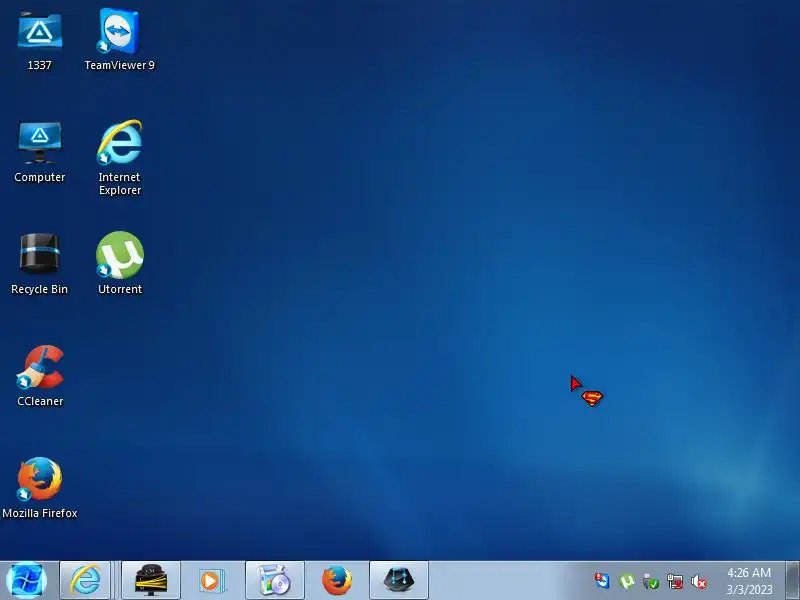The height and width of the screenshot is (600, 800).
Task: Click Safely Remove Hardware tray icon
Action: coord(651,581)
